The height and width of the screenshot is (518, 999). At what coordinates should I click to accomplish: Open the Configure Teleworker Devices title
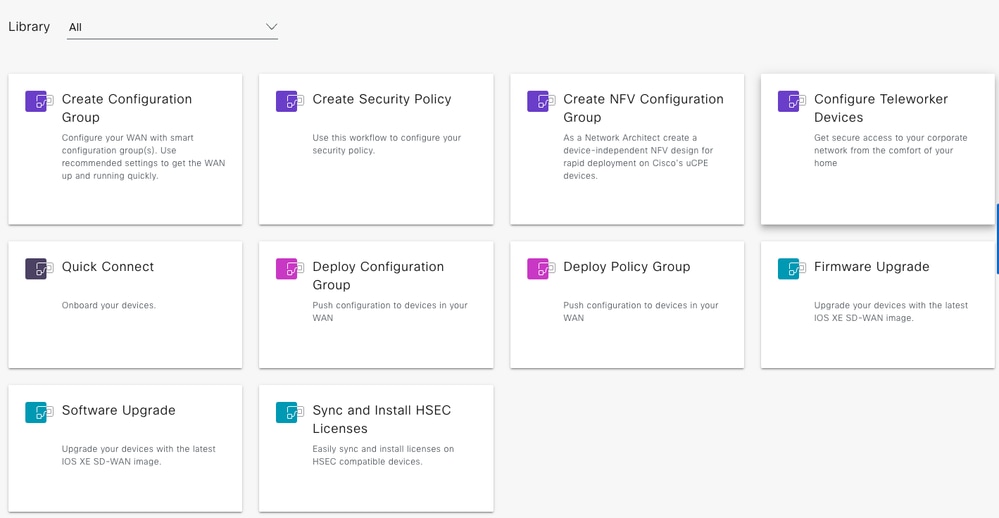881,108
